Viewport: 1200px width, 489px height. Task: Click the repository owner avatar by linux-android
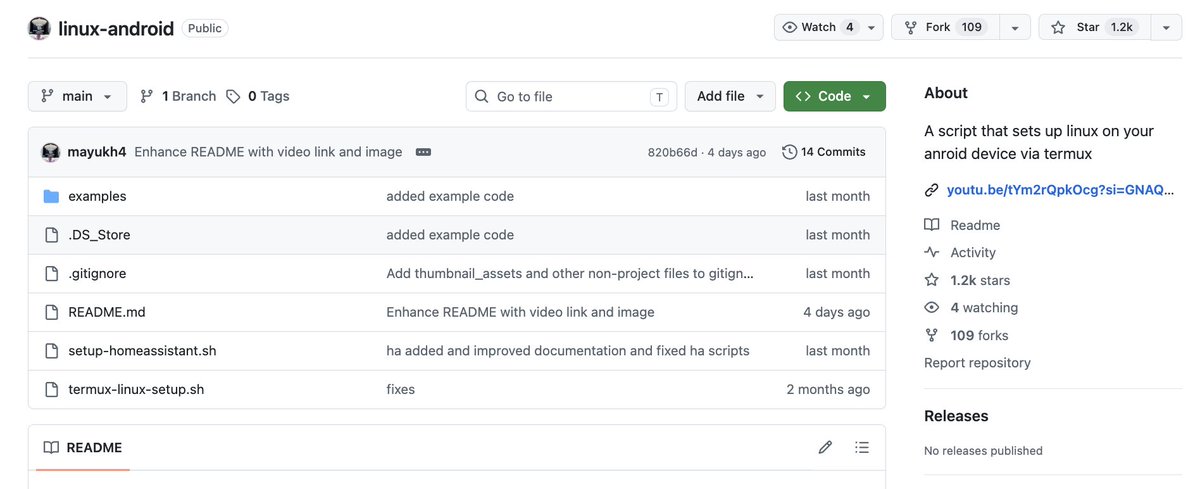click(39, 28)
